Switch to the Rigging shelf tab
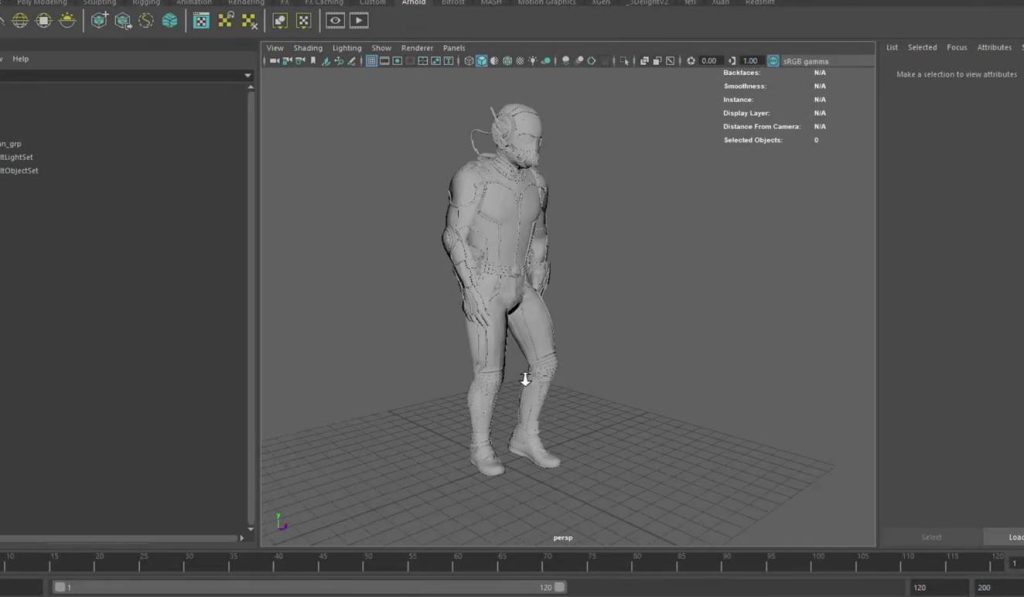 (x=146, y=3)
